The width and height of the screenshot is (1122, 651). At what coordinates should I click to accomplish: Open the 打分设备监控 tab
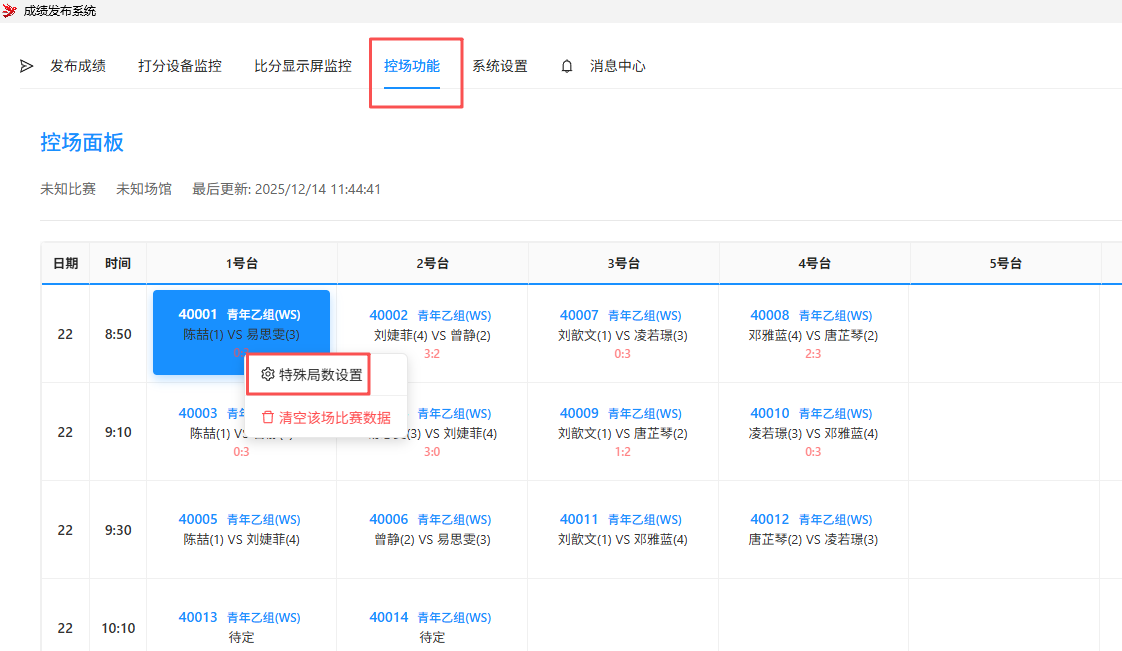coord(180,65)
